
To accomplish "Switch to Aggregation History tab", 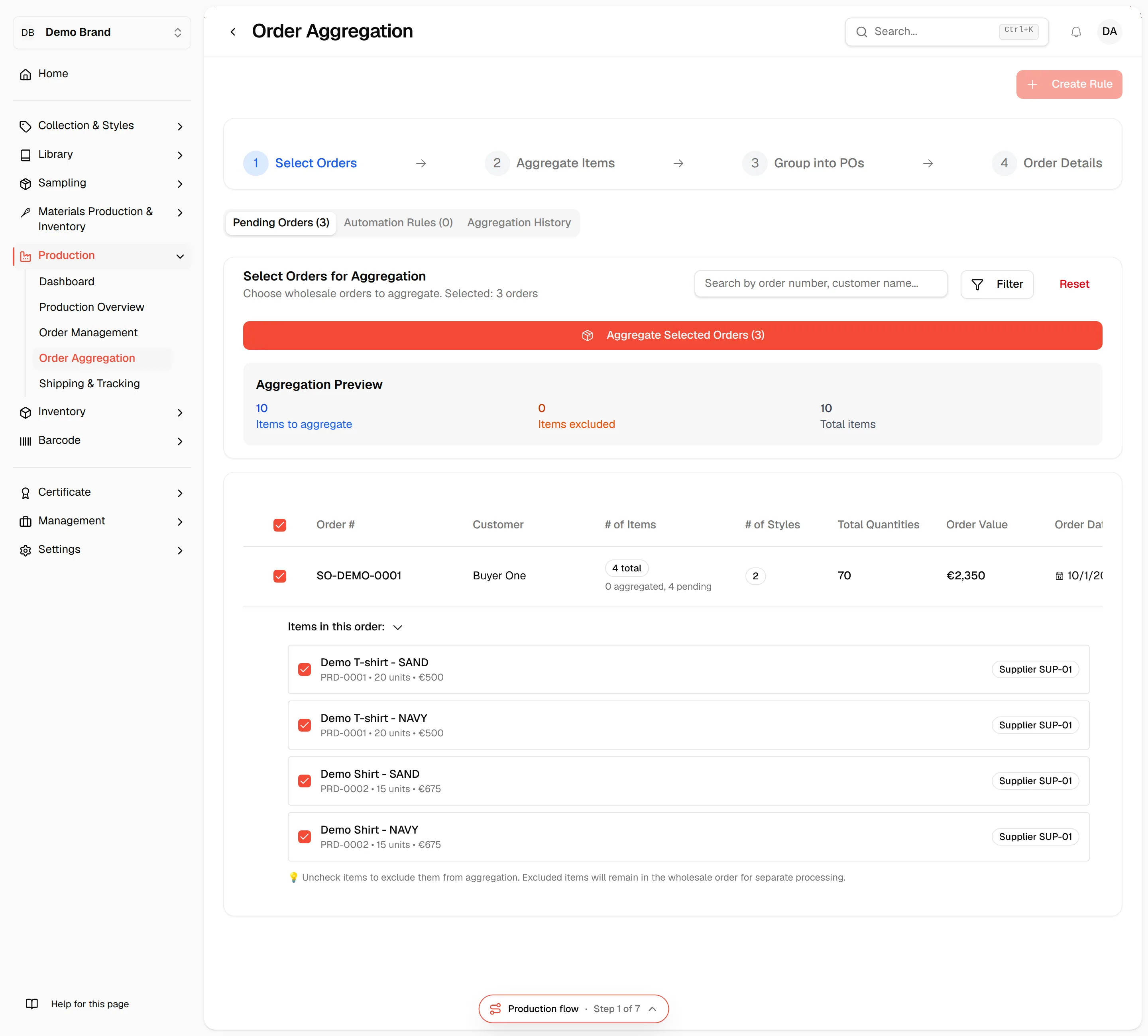I will 519,223.
